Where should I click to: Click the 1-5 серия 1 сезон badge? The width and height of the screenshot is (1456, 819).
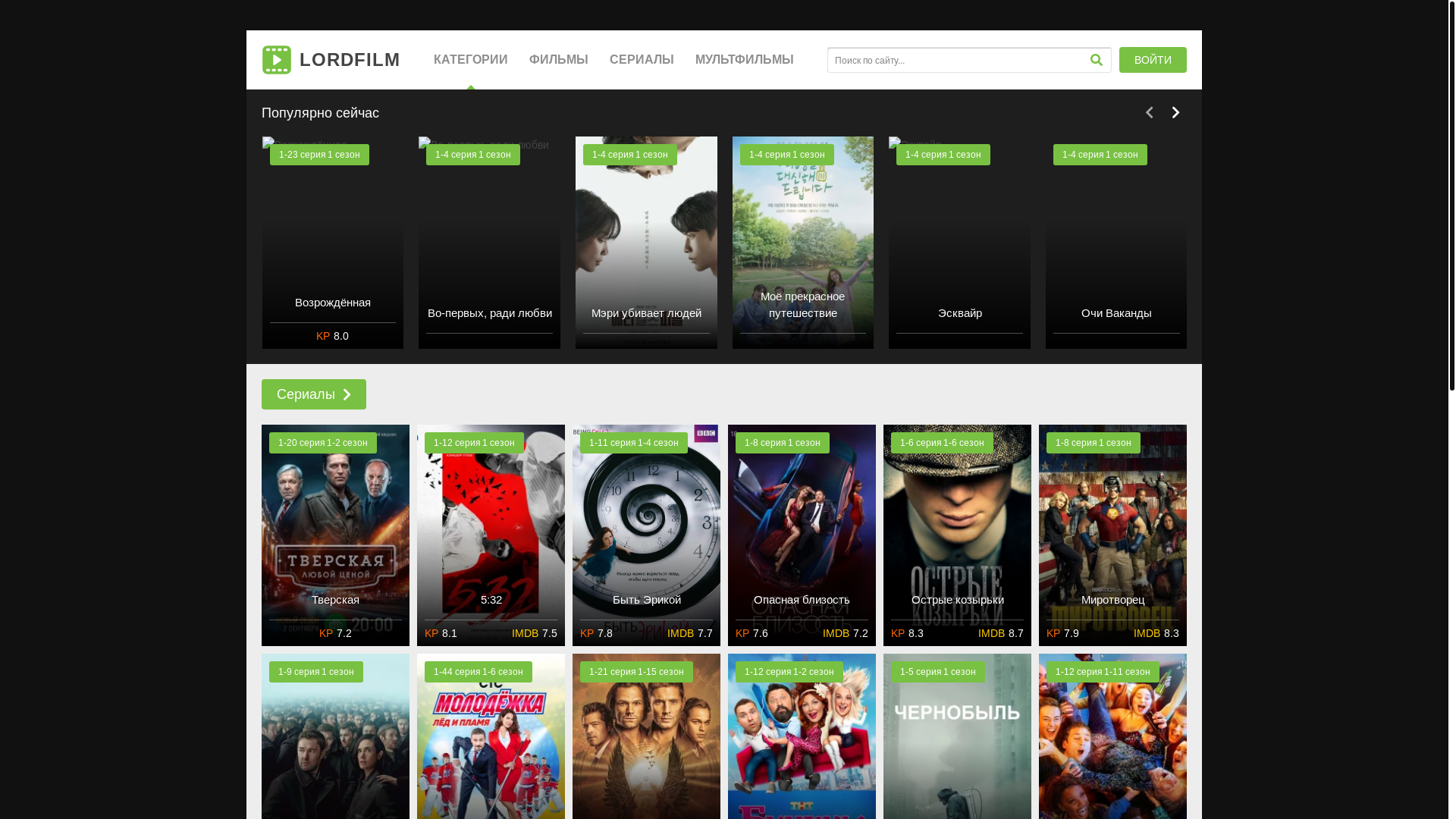[938, 672]
